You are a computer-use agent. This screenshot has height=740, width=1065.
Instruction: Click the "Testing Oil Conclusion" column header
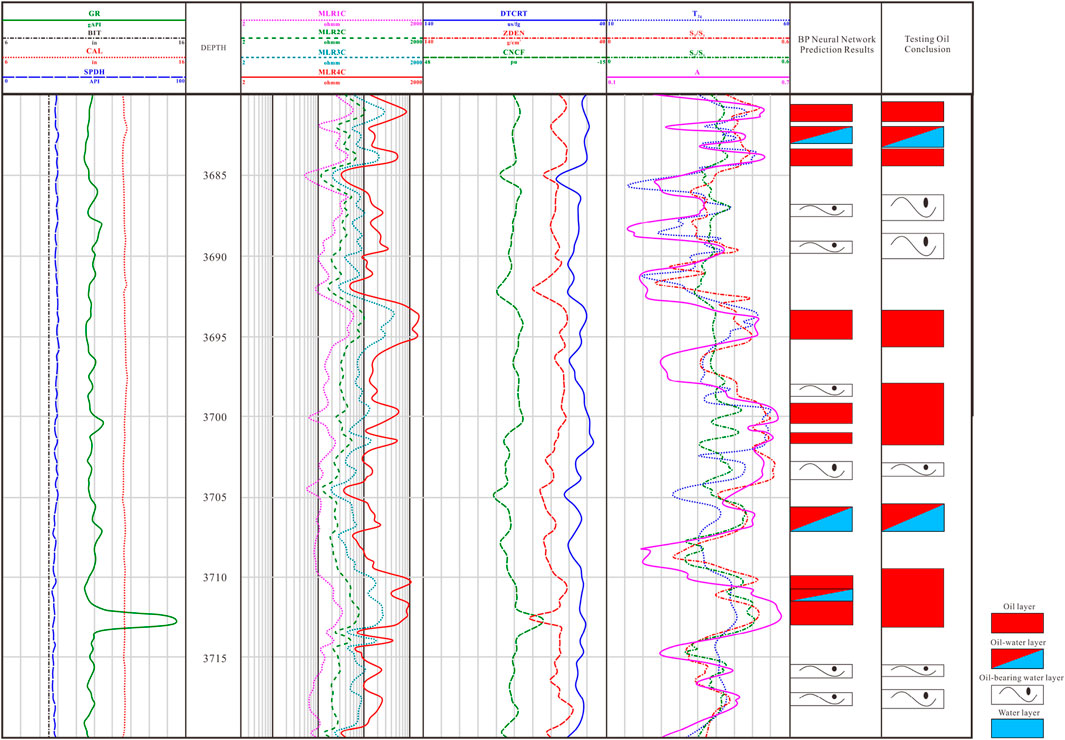(927, 44)
